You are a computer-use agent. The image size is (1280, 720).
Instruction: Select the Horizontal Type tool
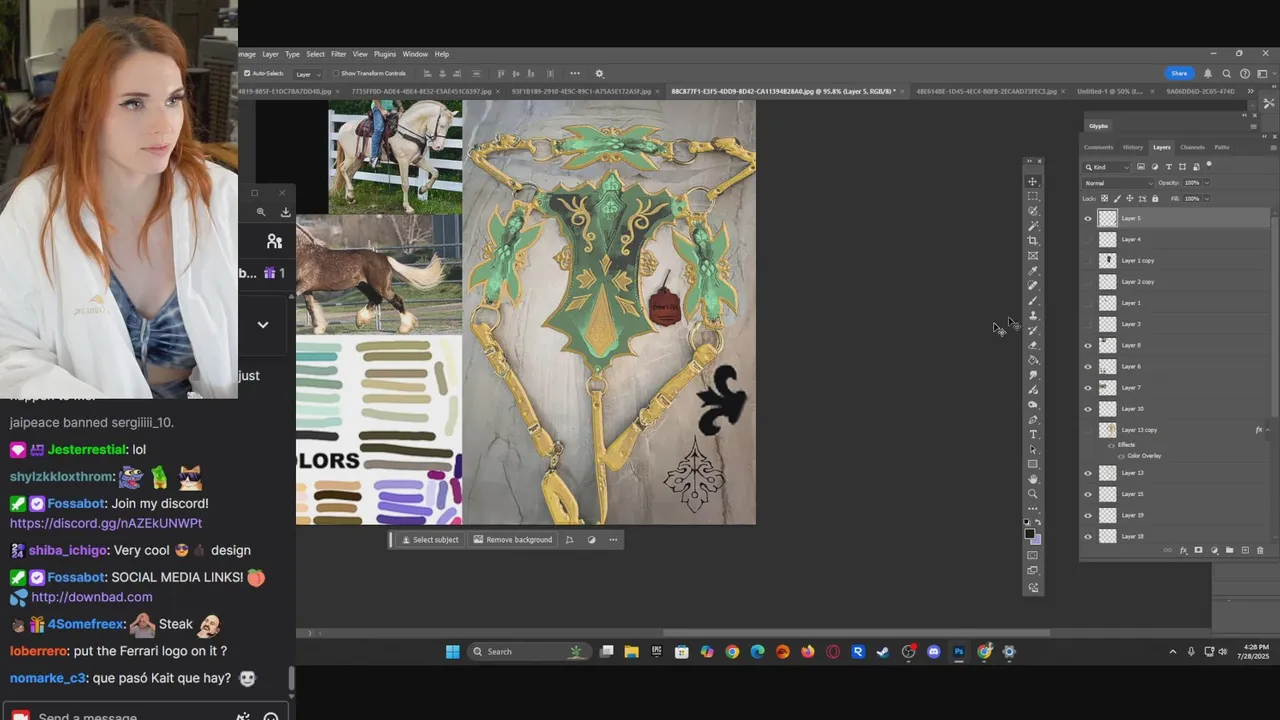click(x=1033, y=434)
